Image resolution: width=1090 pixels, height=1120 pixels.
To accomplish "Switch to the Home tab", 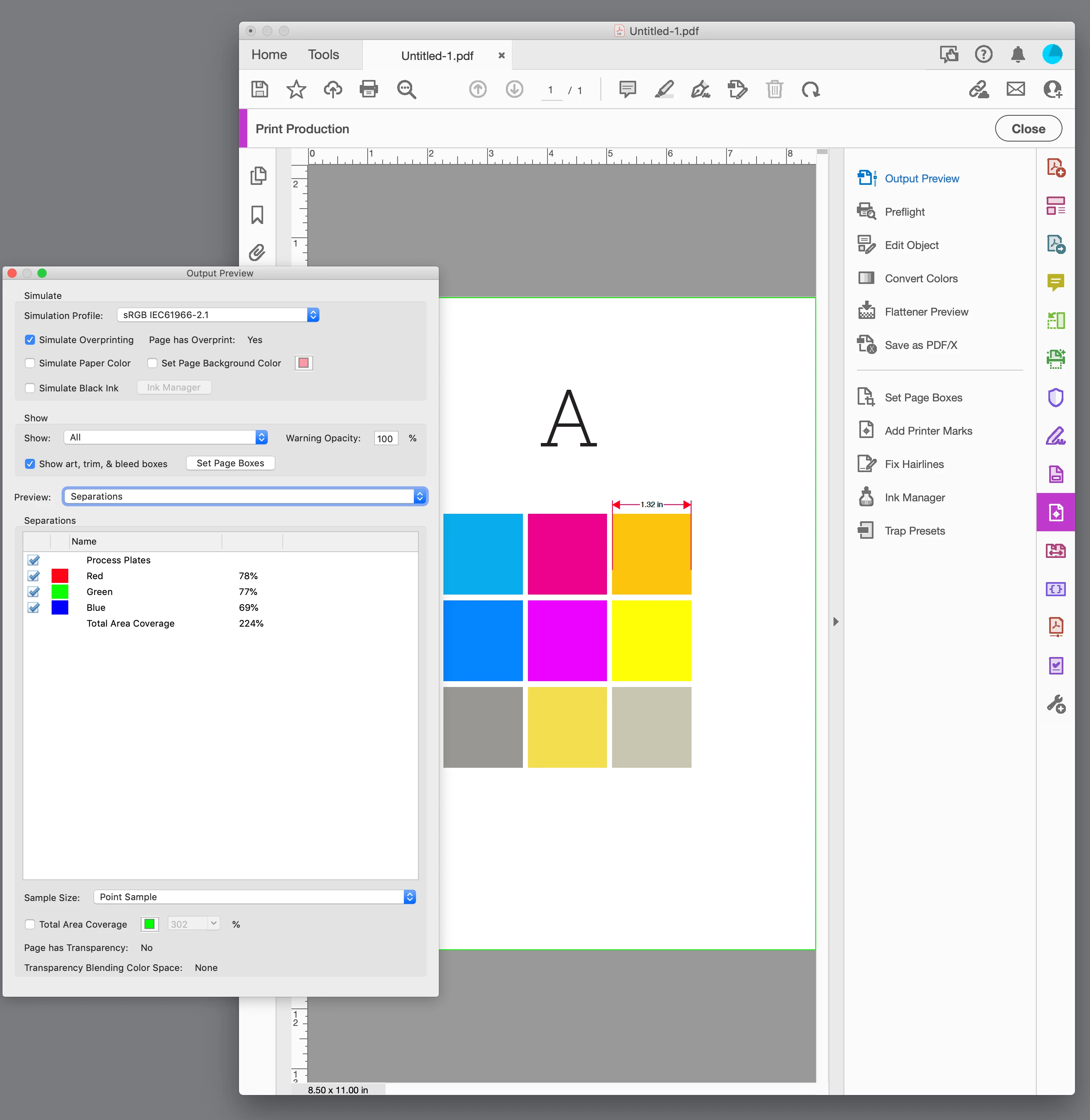I will pyautogui.click(x=269, y=55).
